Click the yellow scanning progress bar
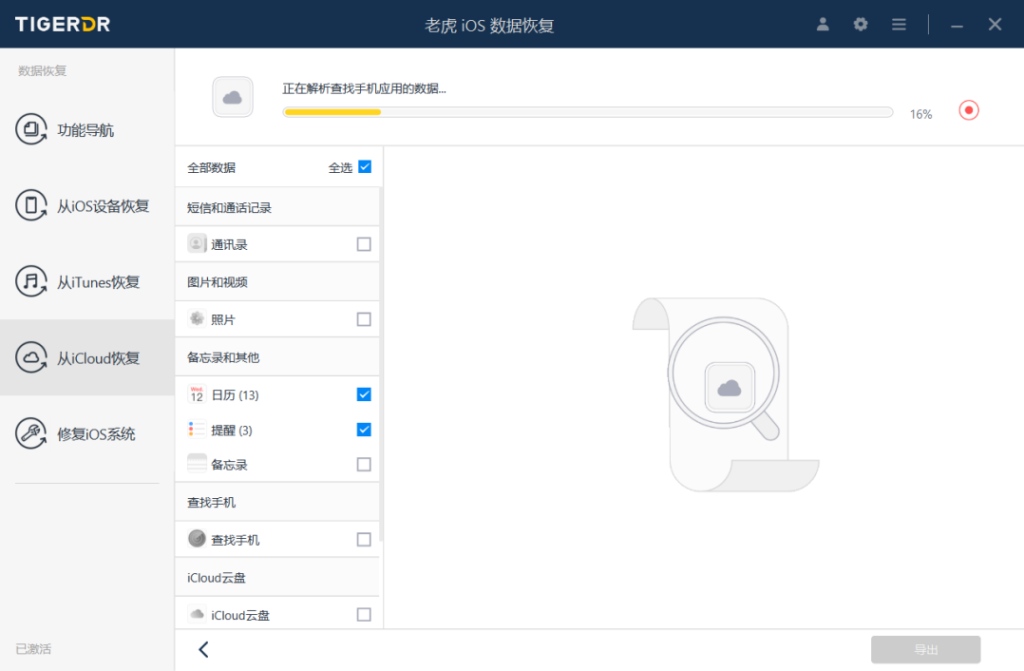 (587, 112)
